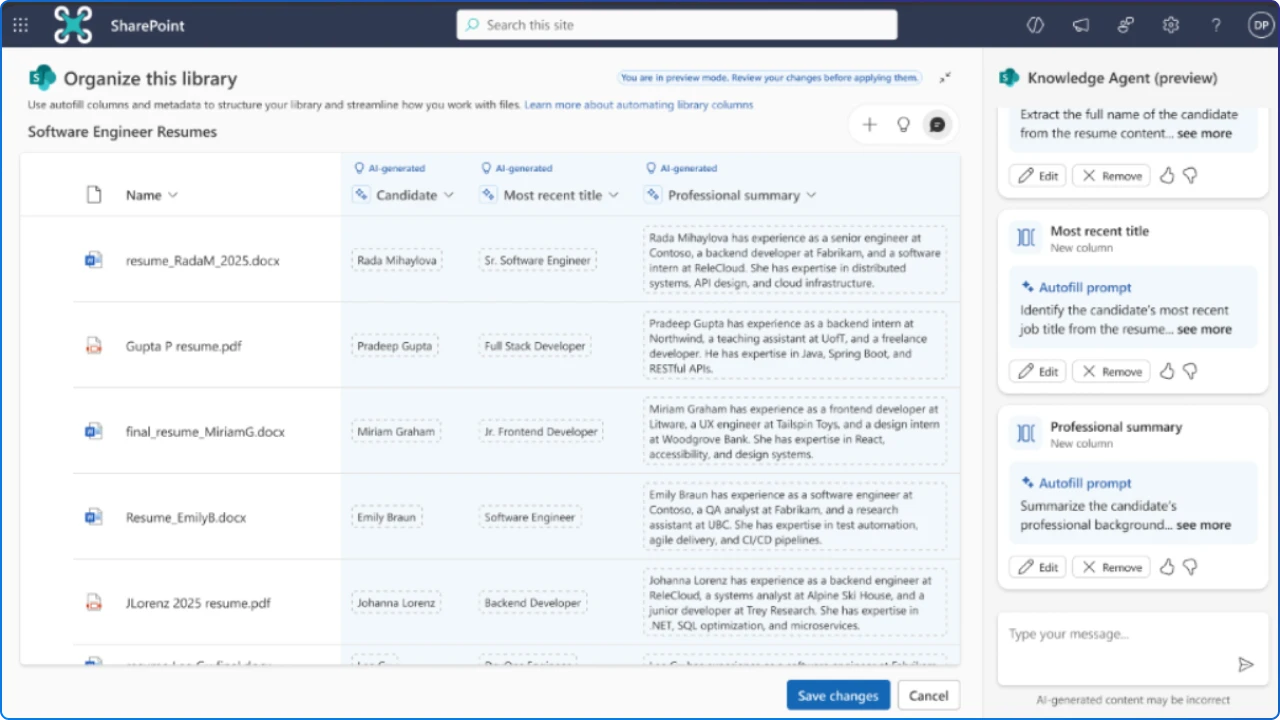Screen dimensions: 1280x720
Task: Click see more on the Most recent title prompt
Action: [x=1204, y=329]
